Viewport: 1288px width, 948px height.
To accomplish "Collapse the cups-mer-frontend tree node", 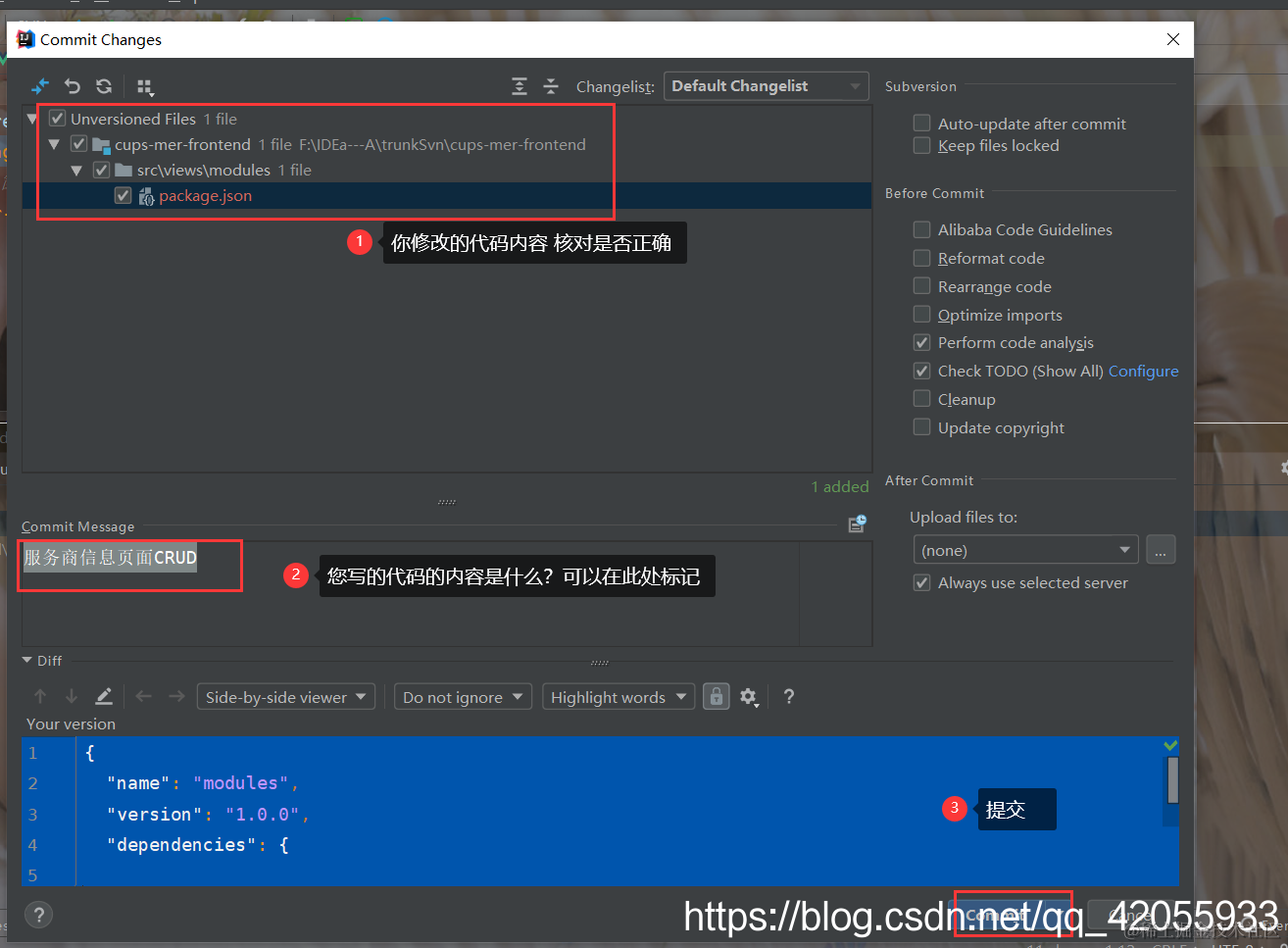I will tap(54, 144).
